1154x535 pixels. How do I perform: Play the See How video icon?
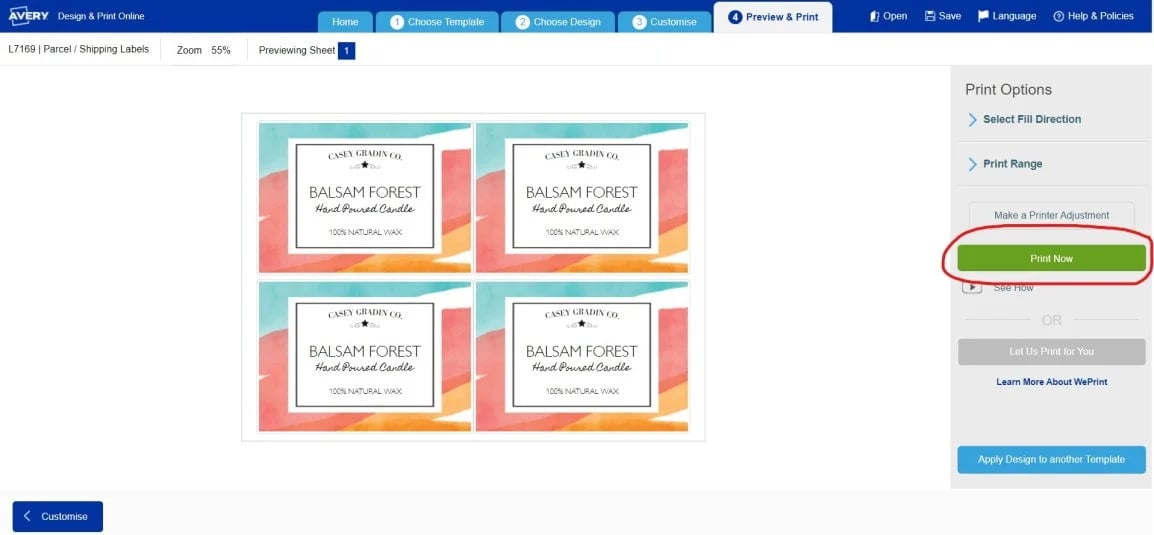point(971,287)
